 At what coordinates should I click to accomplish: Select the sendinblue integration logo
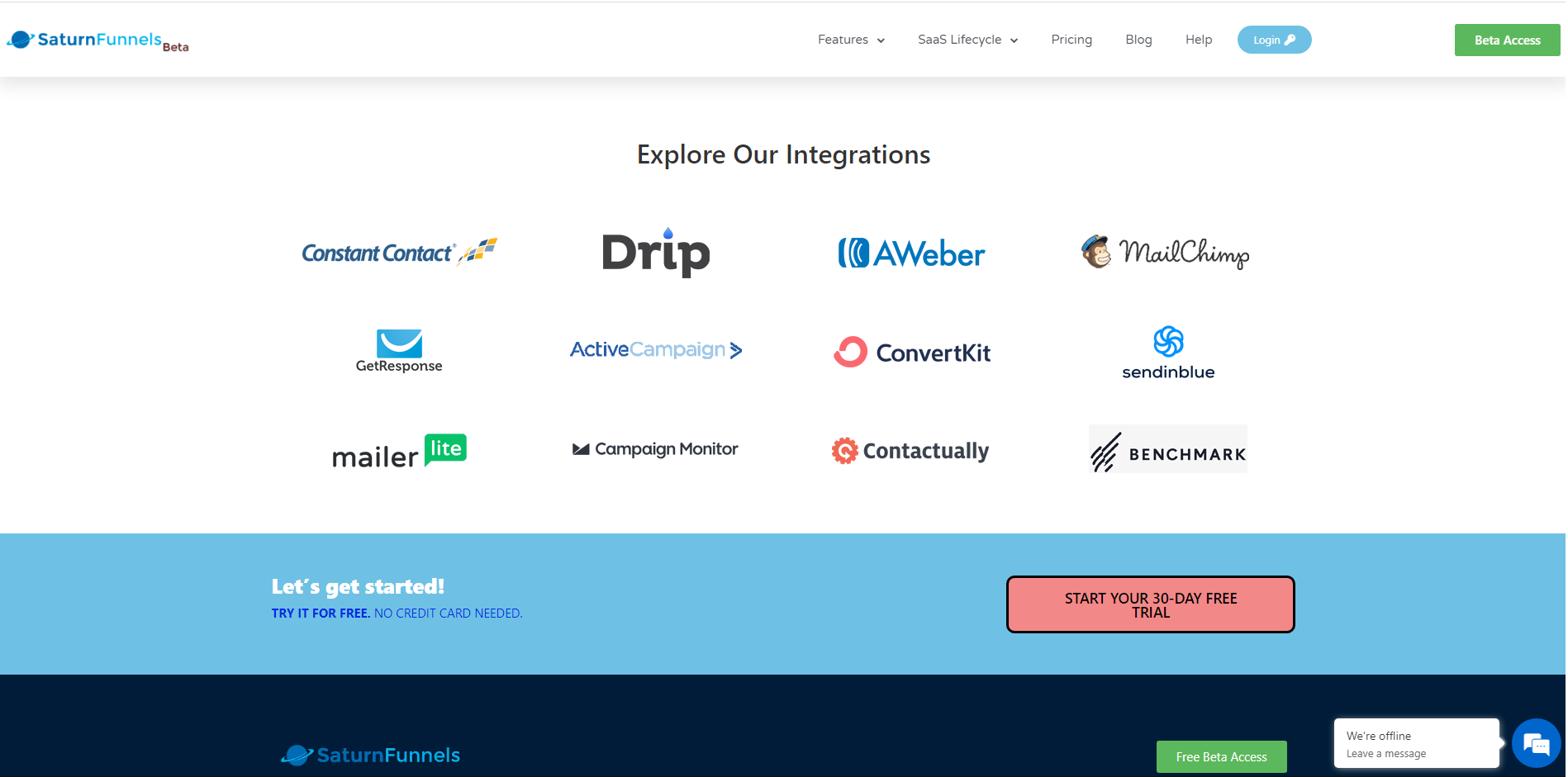[x=1168, y=353]
